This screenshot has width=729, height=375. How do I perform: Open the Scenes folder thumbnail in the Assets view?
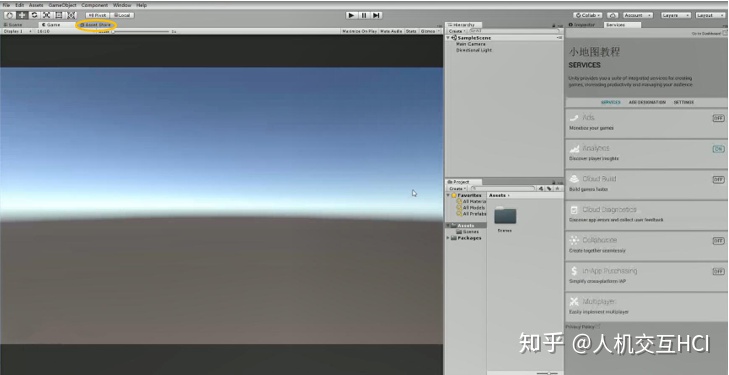coord(505,216)
